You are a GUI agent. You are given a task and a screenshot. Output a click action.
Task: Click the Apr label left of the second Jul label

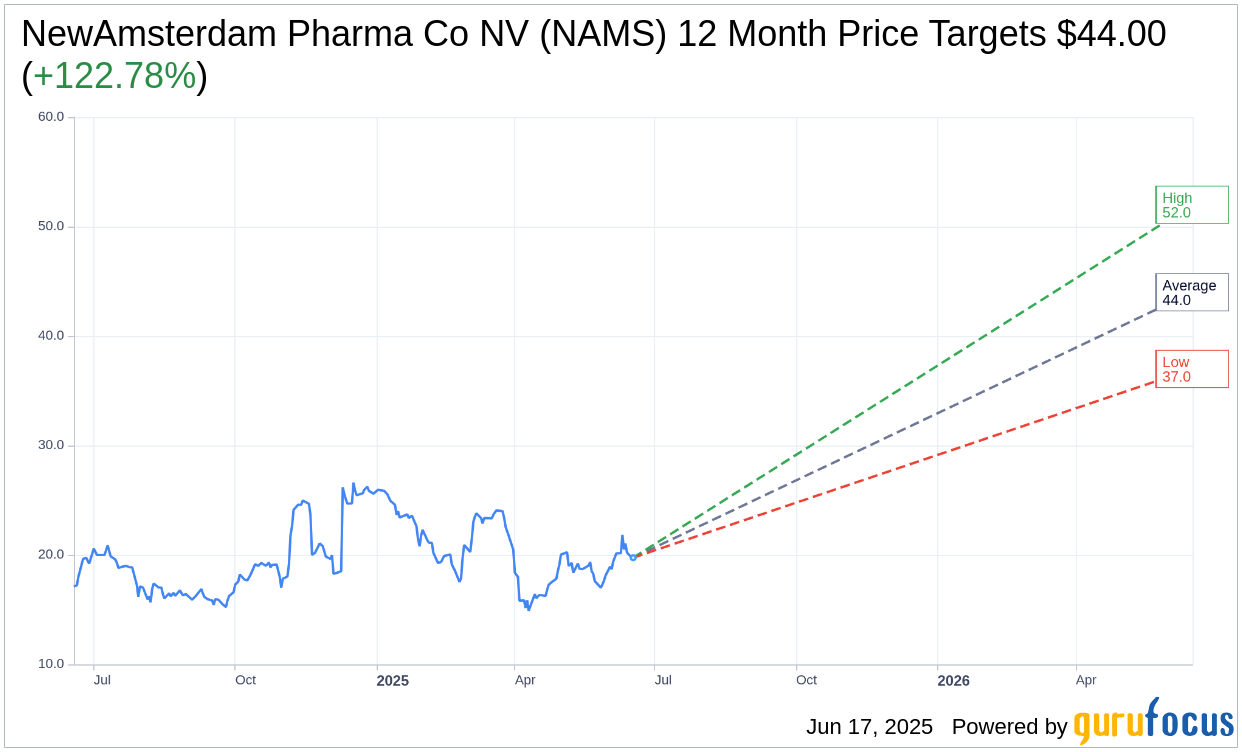point(525,680)
